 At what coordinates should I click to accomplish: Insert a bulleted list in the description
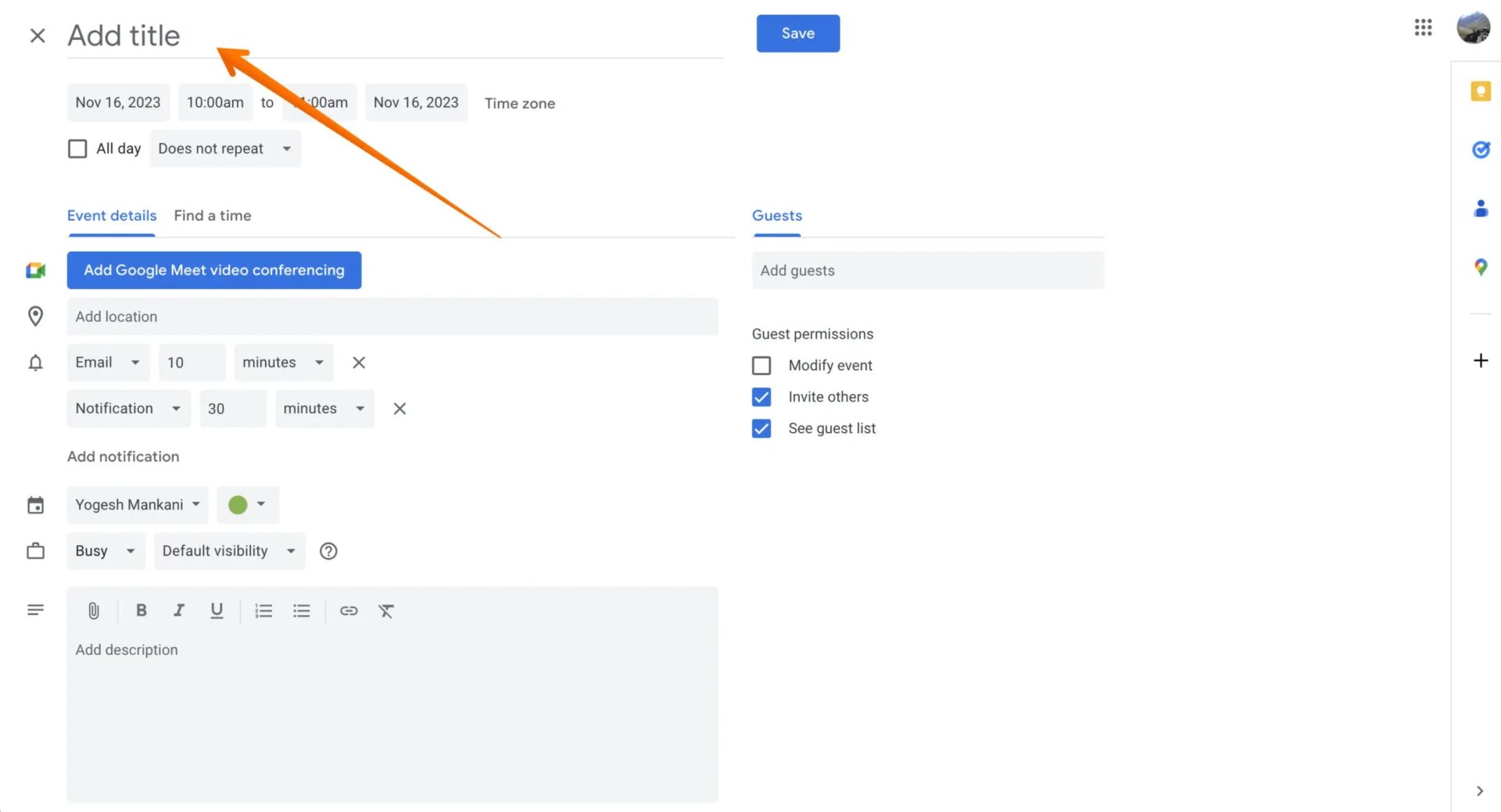301,611
